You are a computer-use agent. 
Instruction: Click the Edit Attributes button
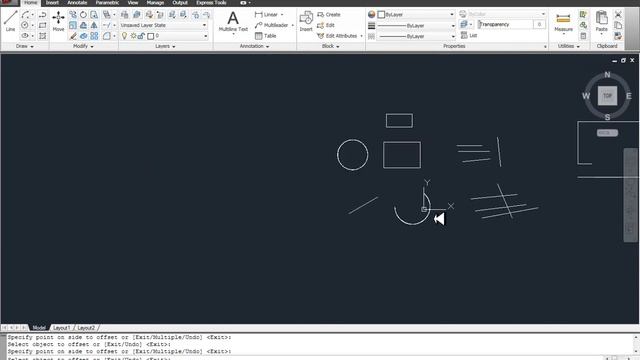click(338, 36)
